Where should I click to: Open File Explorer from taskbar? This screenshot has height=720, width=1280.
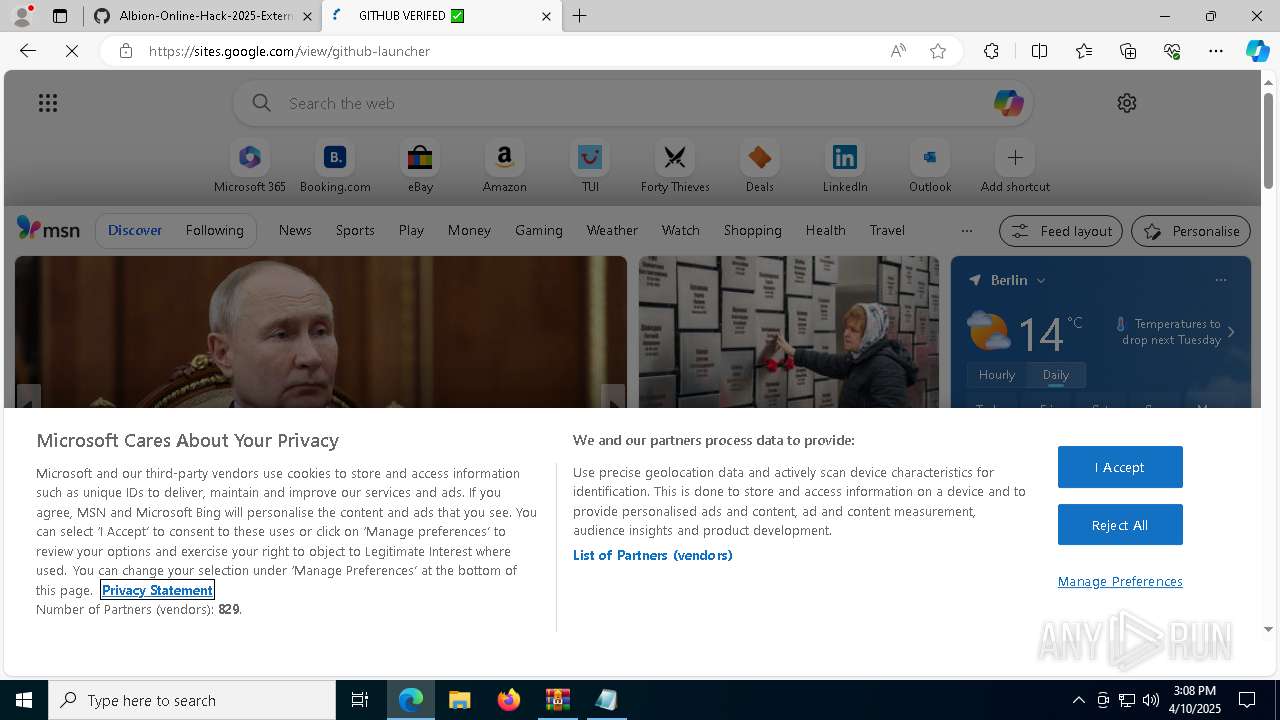pyautogui.click(x=460, y=700)
